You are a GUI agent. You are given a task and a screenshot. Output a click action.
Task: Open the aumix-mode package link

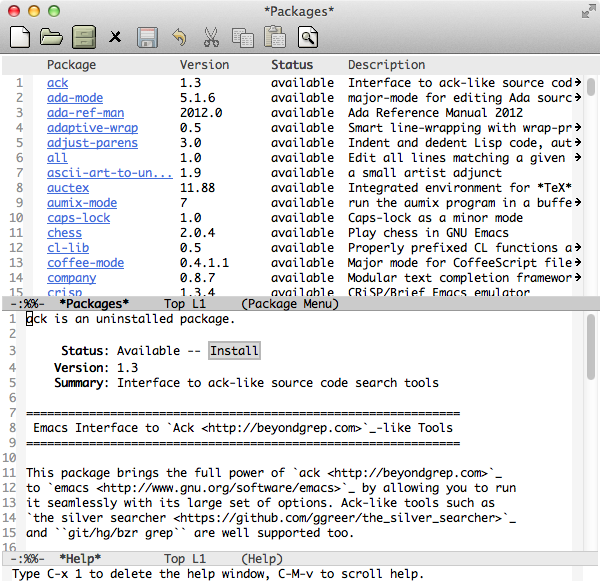(x=82, y=203)
